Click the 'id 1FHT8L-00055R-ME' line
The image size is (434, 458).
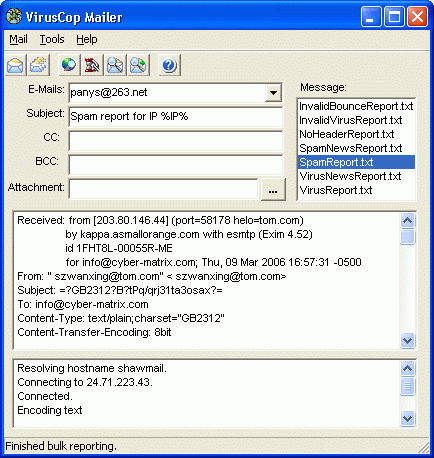[x=119, y=248]
